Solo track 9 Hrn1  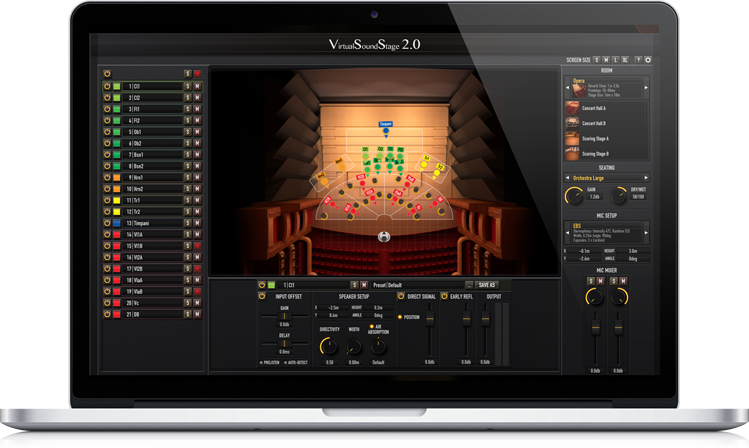tap(188, 178)
